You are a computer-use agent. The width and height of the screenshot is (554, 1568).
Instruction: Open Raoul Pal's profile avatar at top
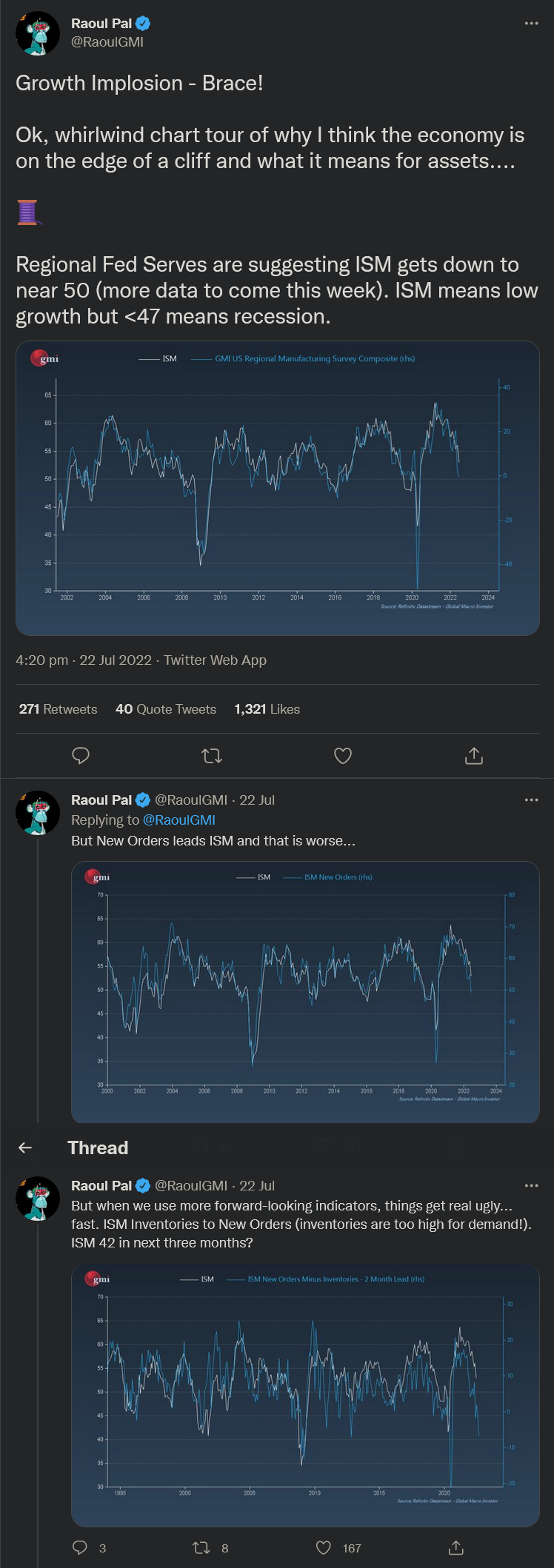pos(38,33)
